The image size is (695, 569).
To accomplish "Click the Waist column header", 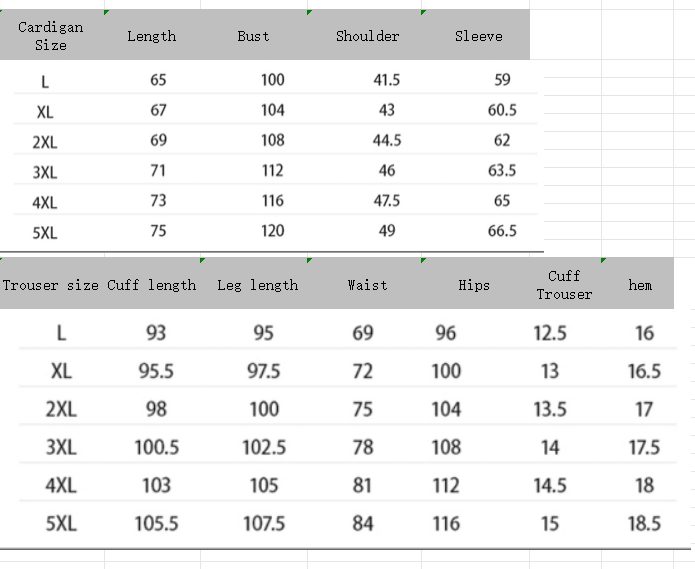I will pyautogui.click(x=367, y=285).
